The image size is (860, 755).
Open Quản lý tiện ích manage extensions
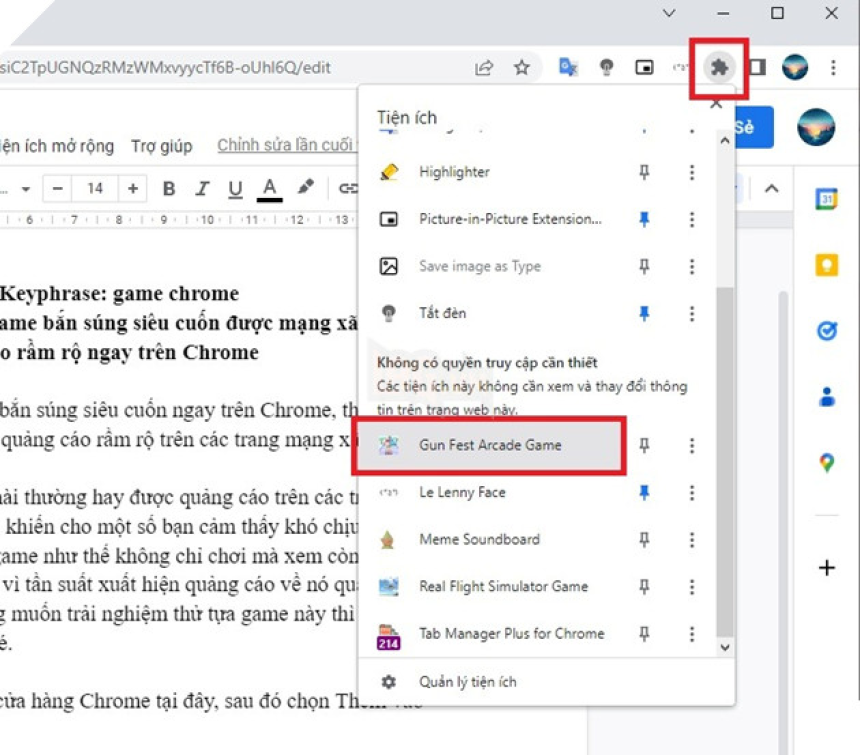pos(546,682)
